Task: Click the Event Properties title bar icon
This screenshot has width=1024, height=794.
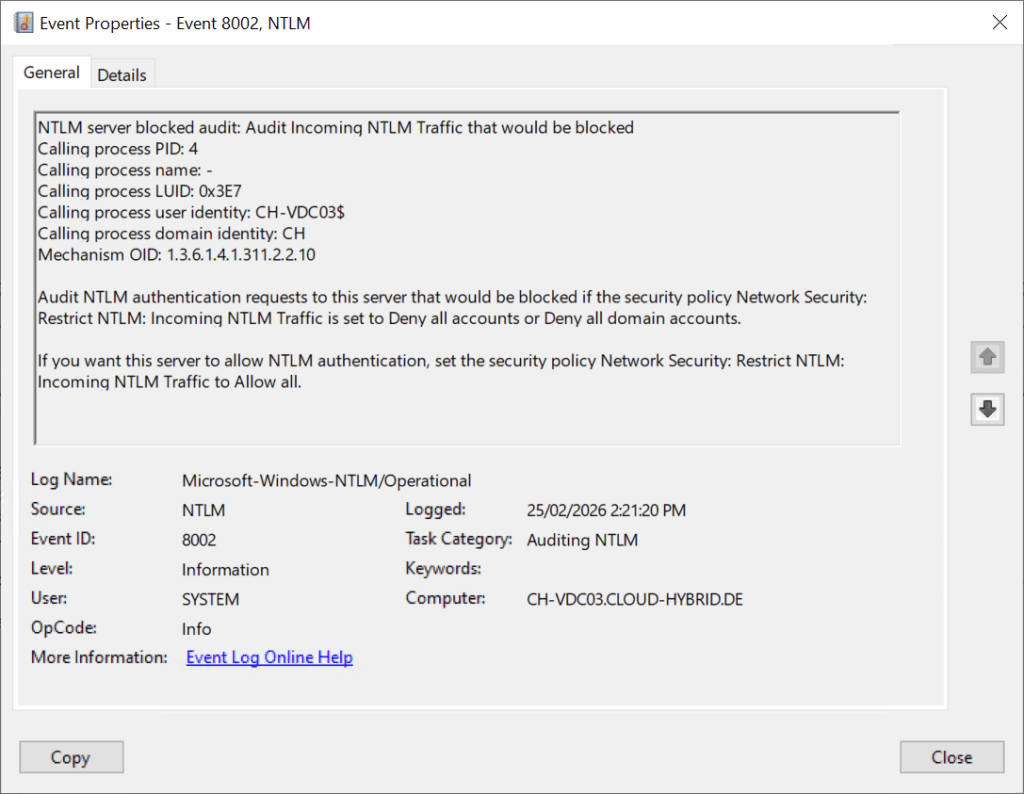Action: [x=24, y=22]
